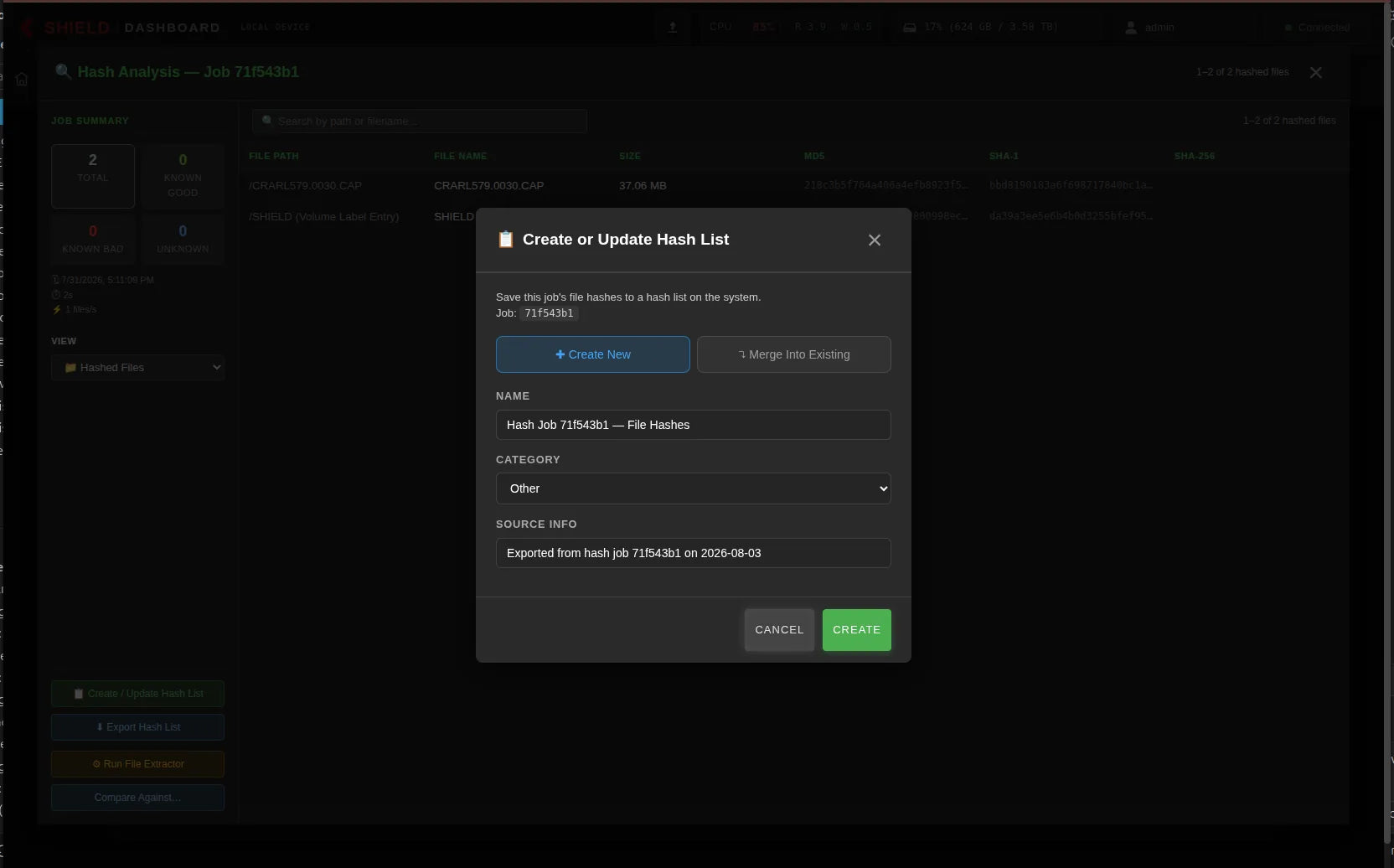The image size is (1394, 868).
Task: Click the Run File Extractor button
Action: 137,764
